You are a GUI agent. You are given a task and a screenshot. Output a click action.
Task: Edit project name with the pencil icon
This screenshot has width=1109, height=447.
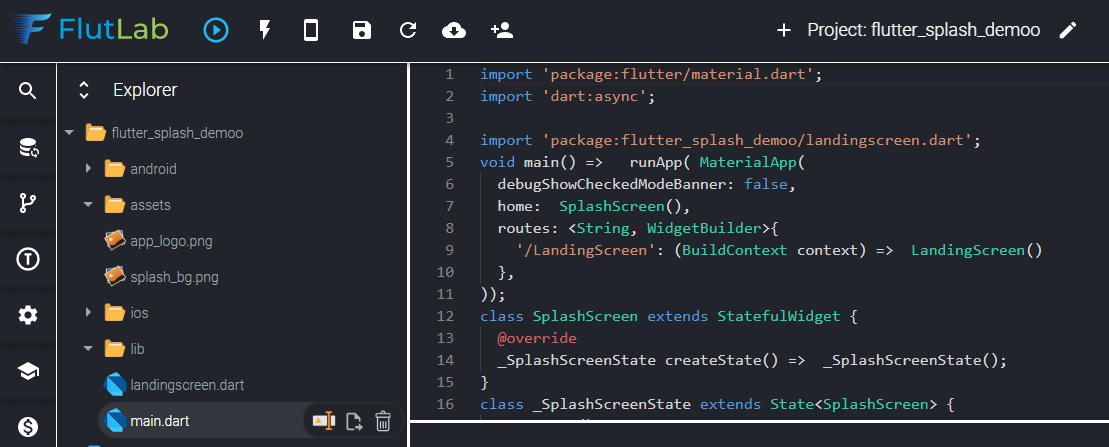tap(1068, 30)
